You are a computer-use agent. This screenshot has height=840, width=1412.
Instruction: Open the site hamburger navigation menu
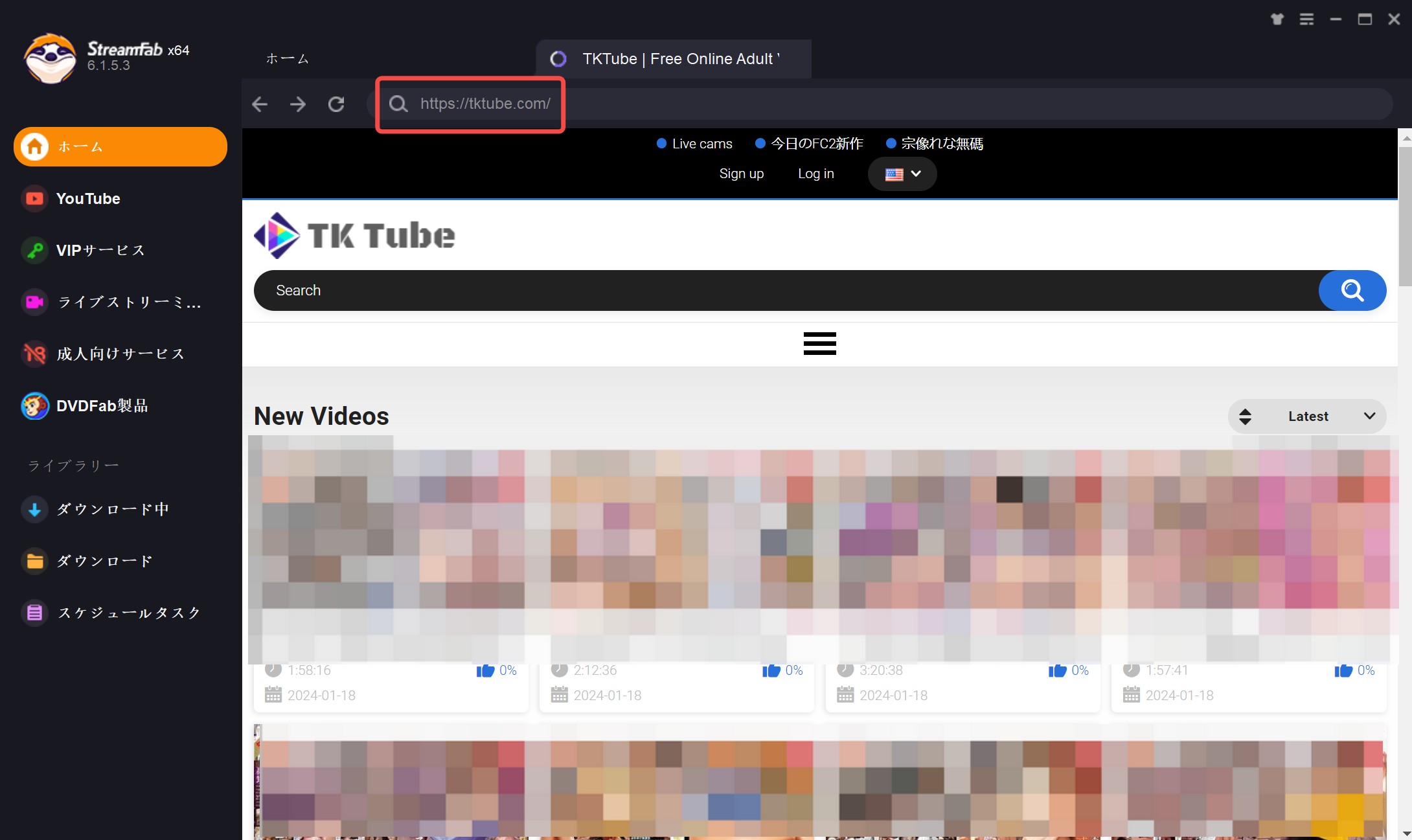click(819, 343)
